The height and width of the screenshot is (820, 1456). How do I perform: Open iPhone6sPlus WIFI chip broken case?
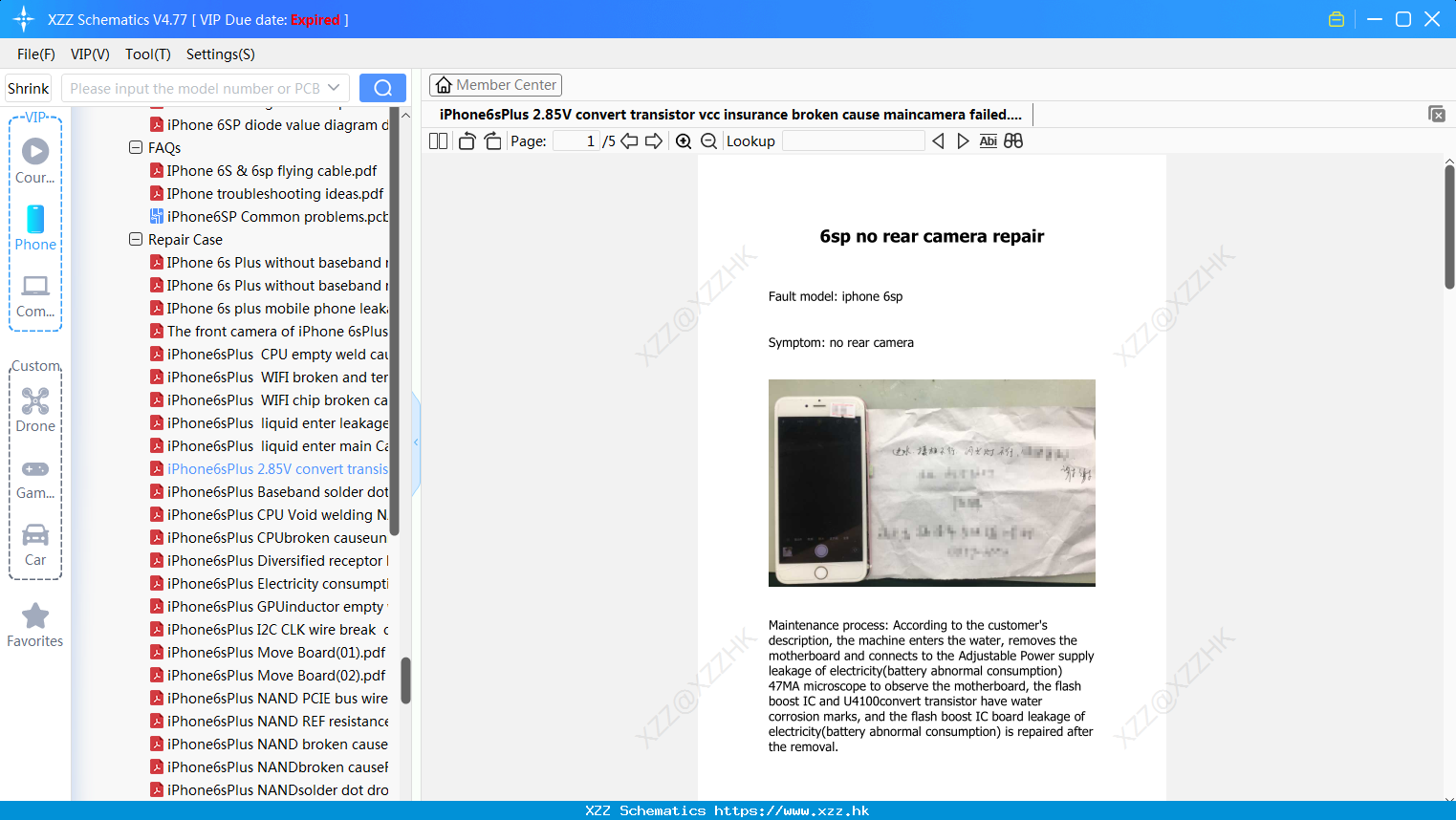(270, 399)
